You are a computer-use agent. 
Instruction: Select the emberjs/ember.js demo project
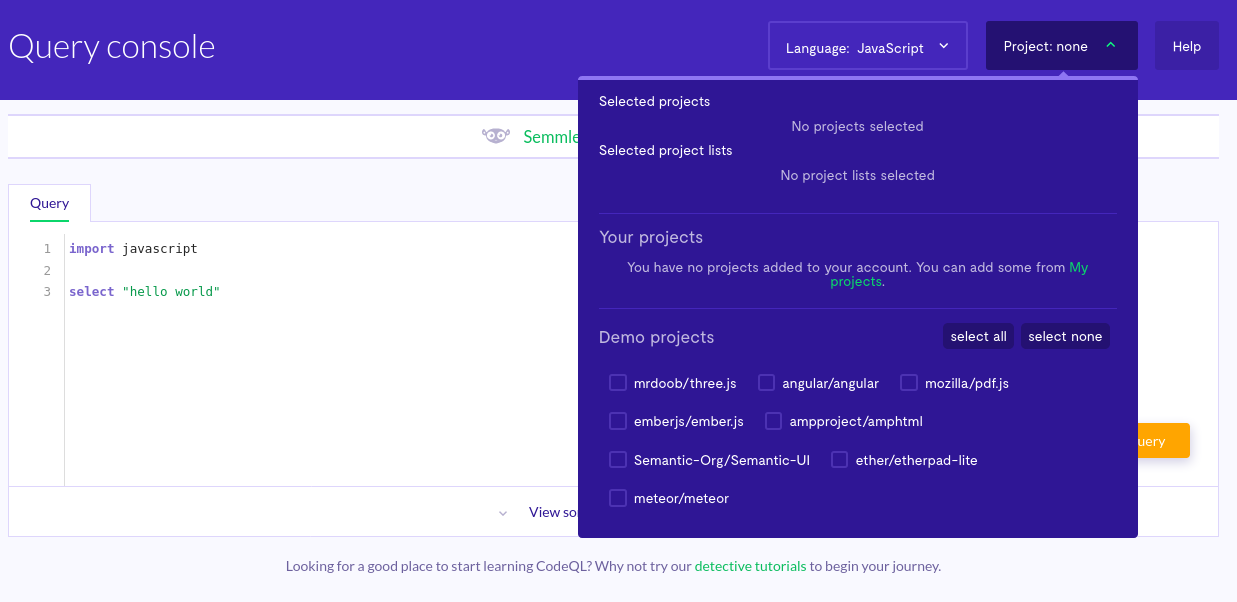[618, 421]
